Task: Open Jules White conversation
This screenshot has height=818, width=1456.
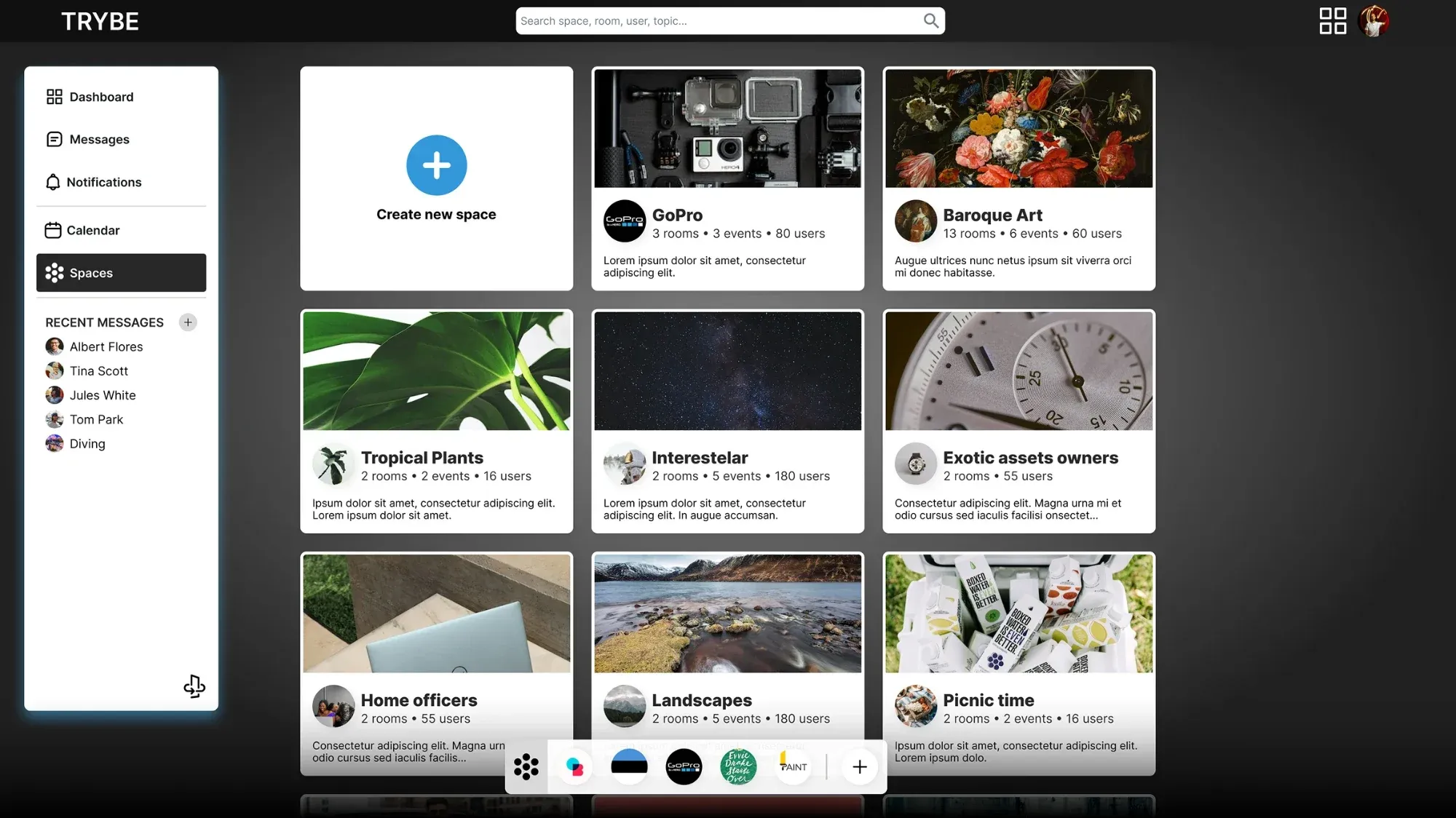Action: (x=90, y=395)
